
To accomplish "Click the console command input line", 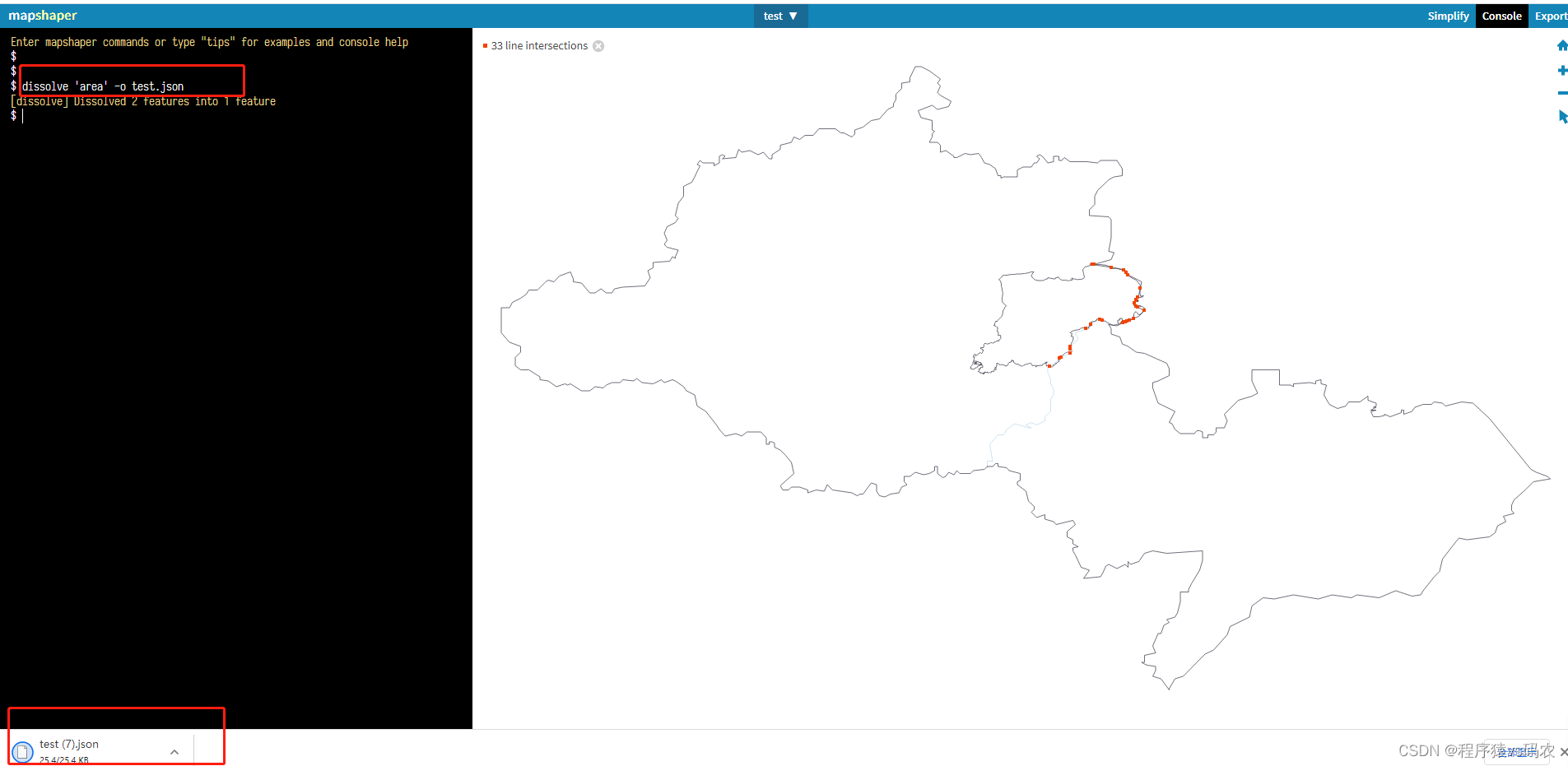I will tap(239, 116).
